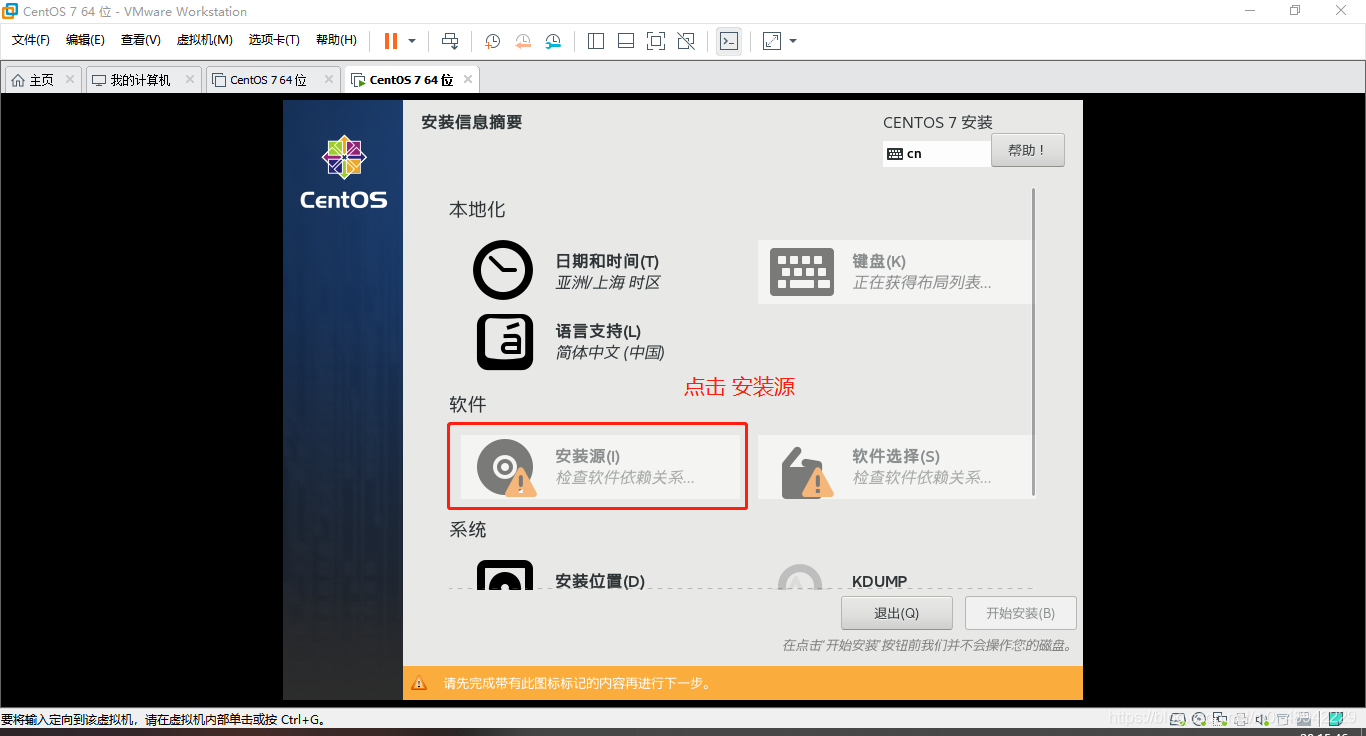Click the hard disk status bar icon
This screenshot has height=736, width=1366.
pyautogui.click(x=1179, y=718)
